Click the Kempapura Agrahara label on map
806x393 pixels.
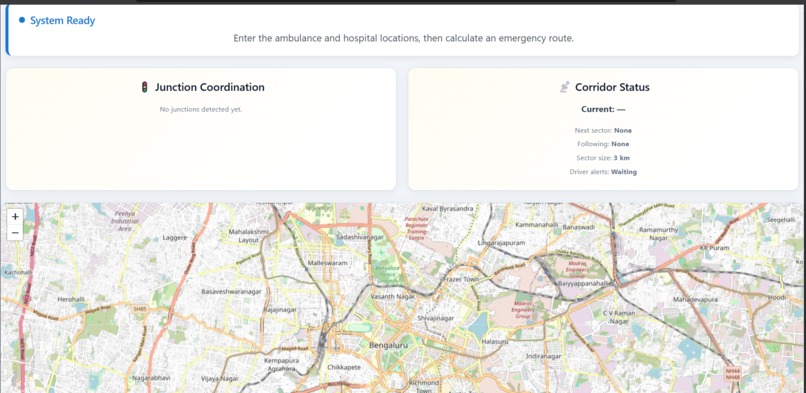coord(281,365)
